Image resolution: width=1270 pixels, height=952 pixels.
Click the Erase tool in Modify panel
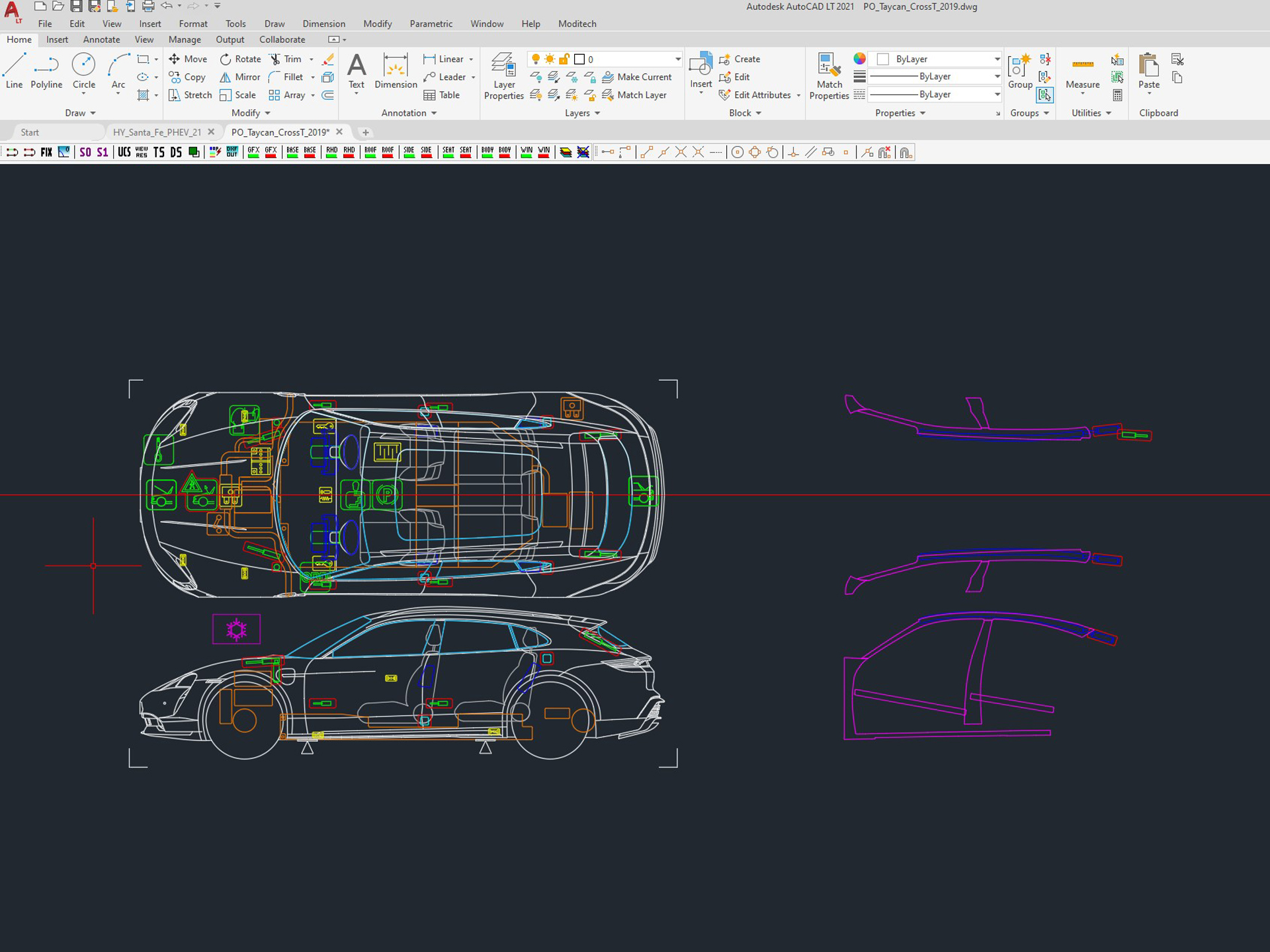327,59
